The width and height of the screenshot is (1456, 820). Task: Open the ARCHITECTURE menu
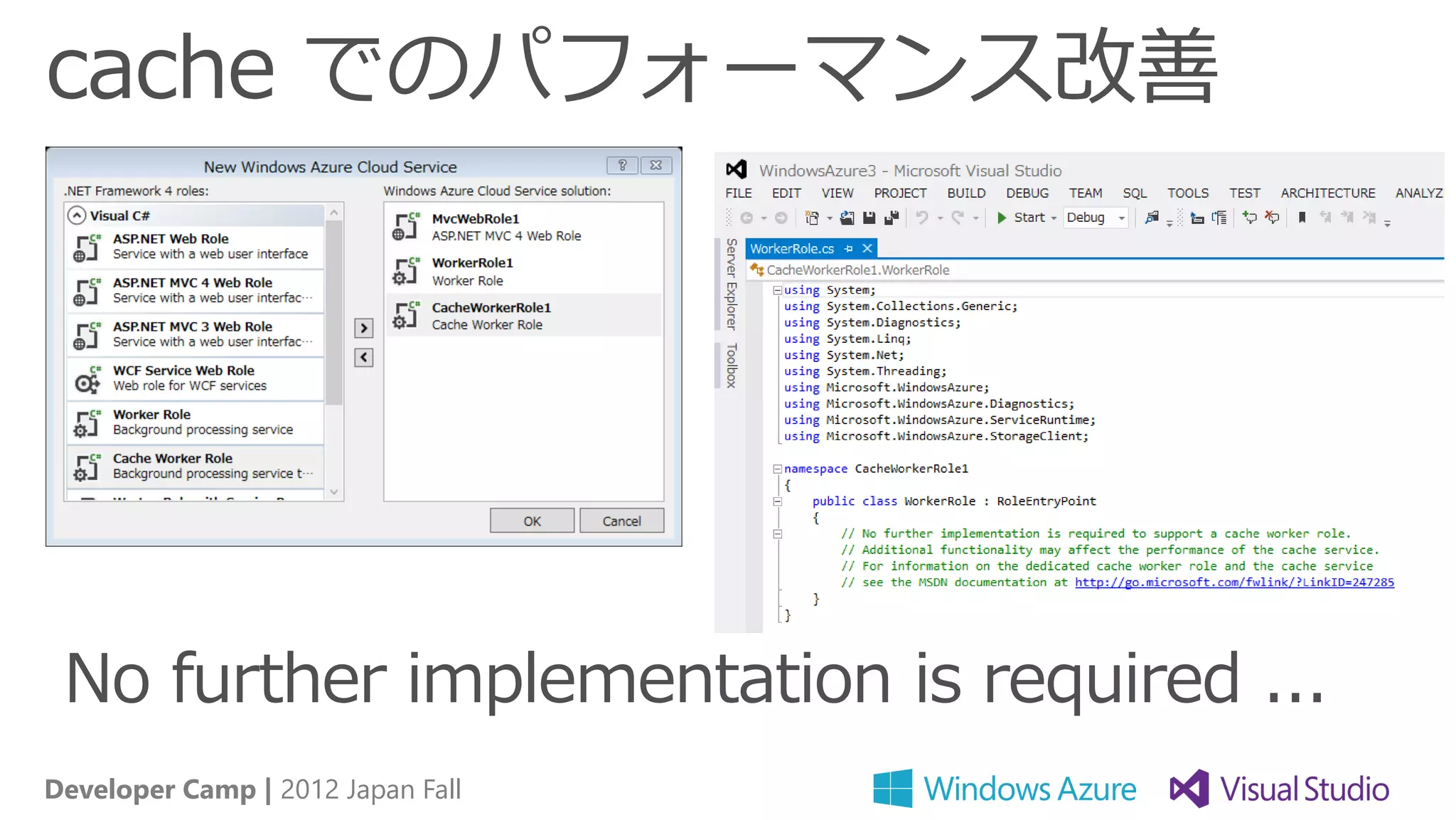(x=1328, y=193)
